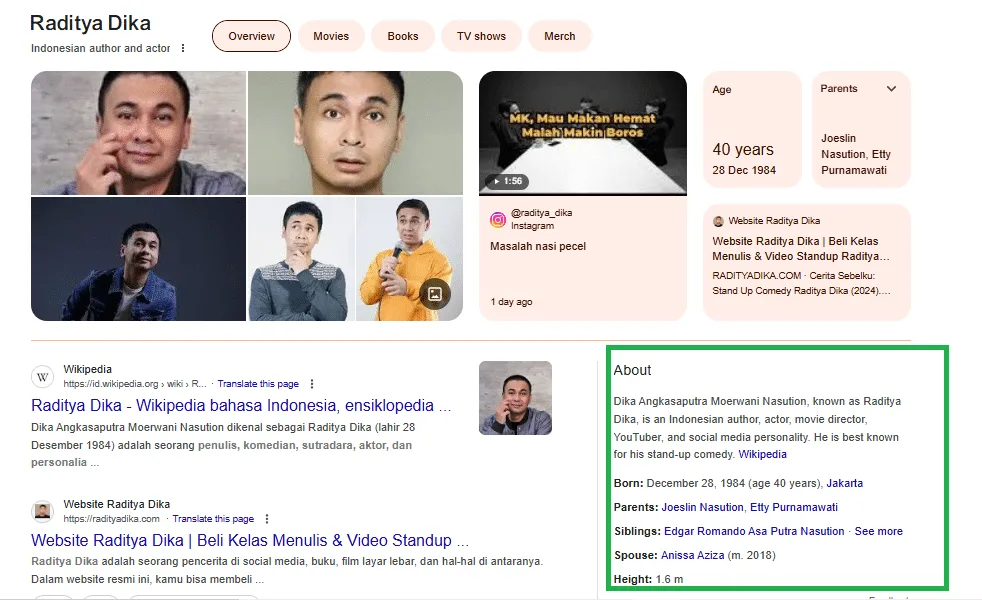982x600 pixels.
Task: Open the Jakarta birthplace link
Action: click(844, 483)
